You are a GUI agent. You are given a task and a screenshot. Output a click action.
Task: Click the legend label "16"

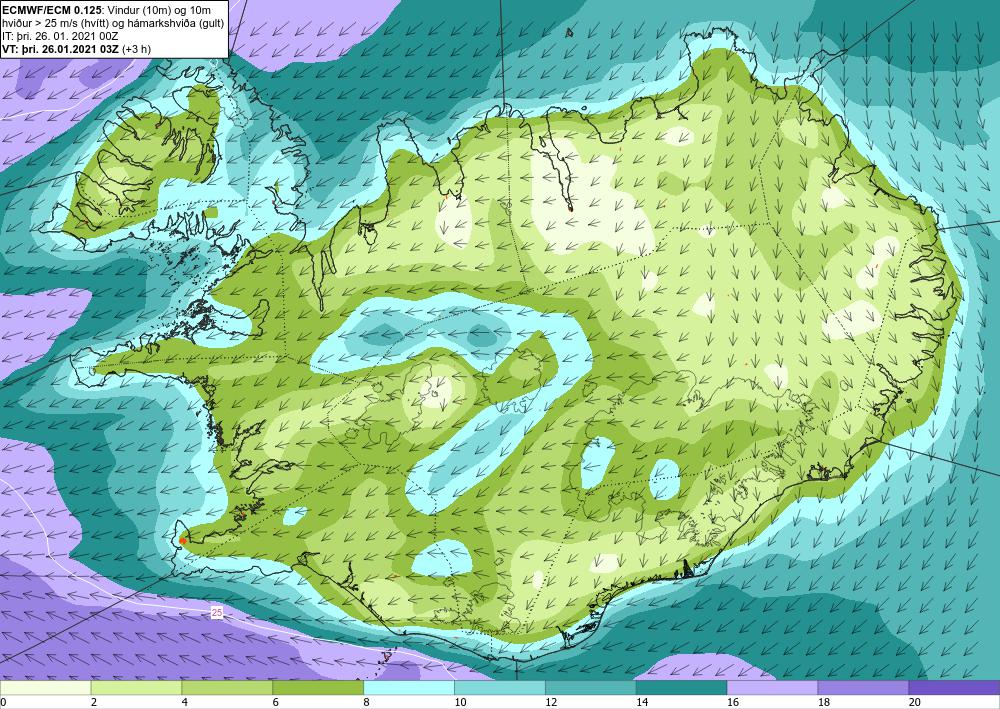(733, 703)
